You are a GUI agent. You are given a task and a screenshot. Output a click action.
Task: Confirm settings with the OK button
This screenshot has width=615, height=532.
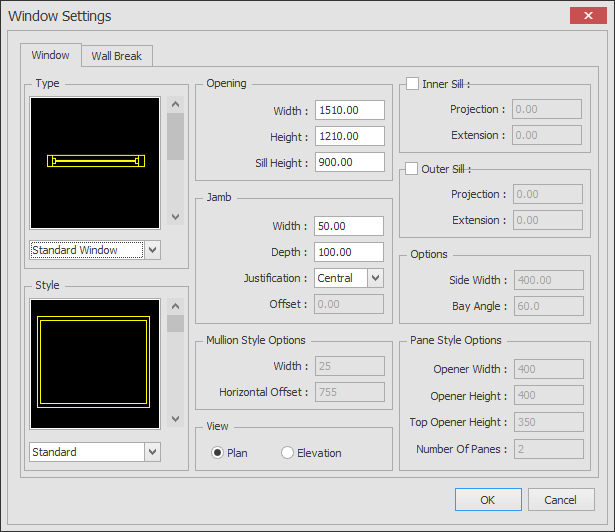[488, 499]
